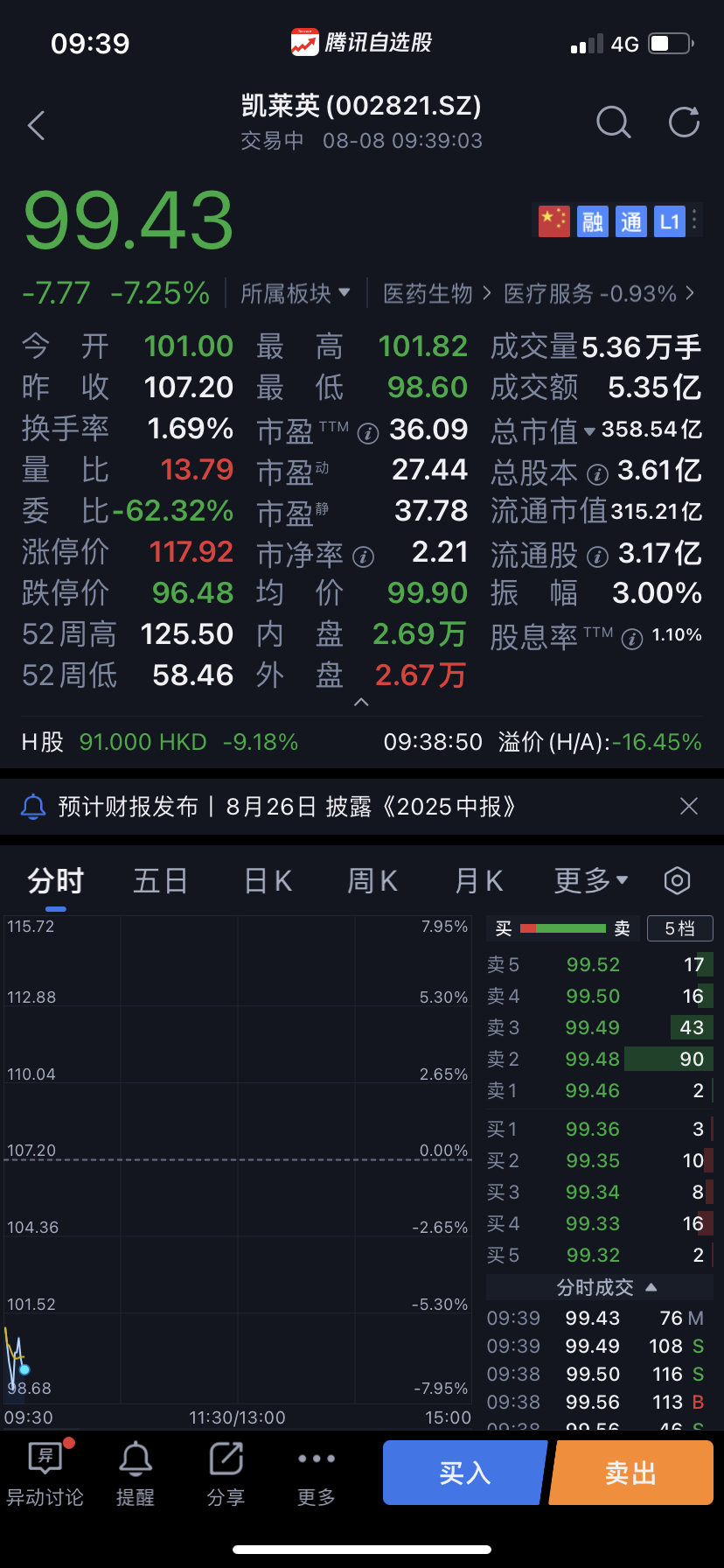Refresh quote data with reload icon
Viewport: 724px width, 1568px height.
(x=684, y=122)
